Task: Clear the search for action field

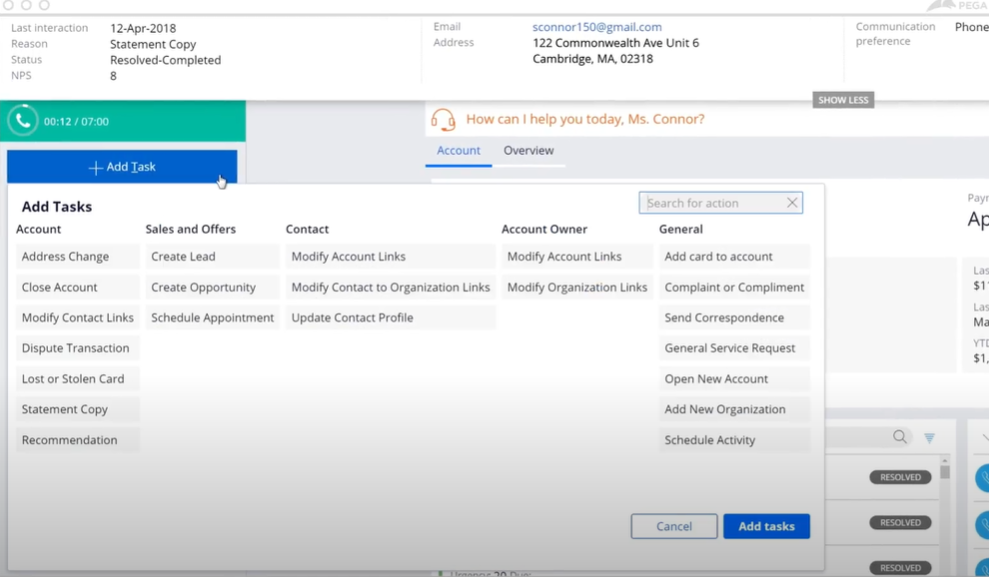Action: pyautogui.click(x=792, y=202)
